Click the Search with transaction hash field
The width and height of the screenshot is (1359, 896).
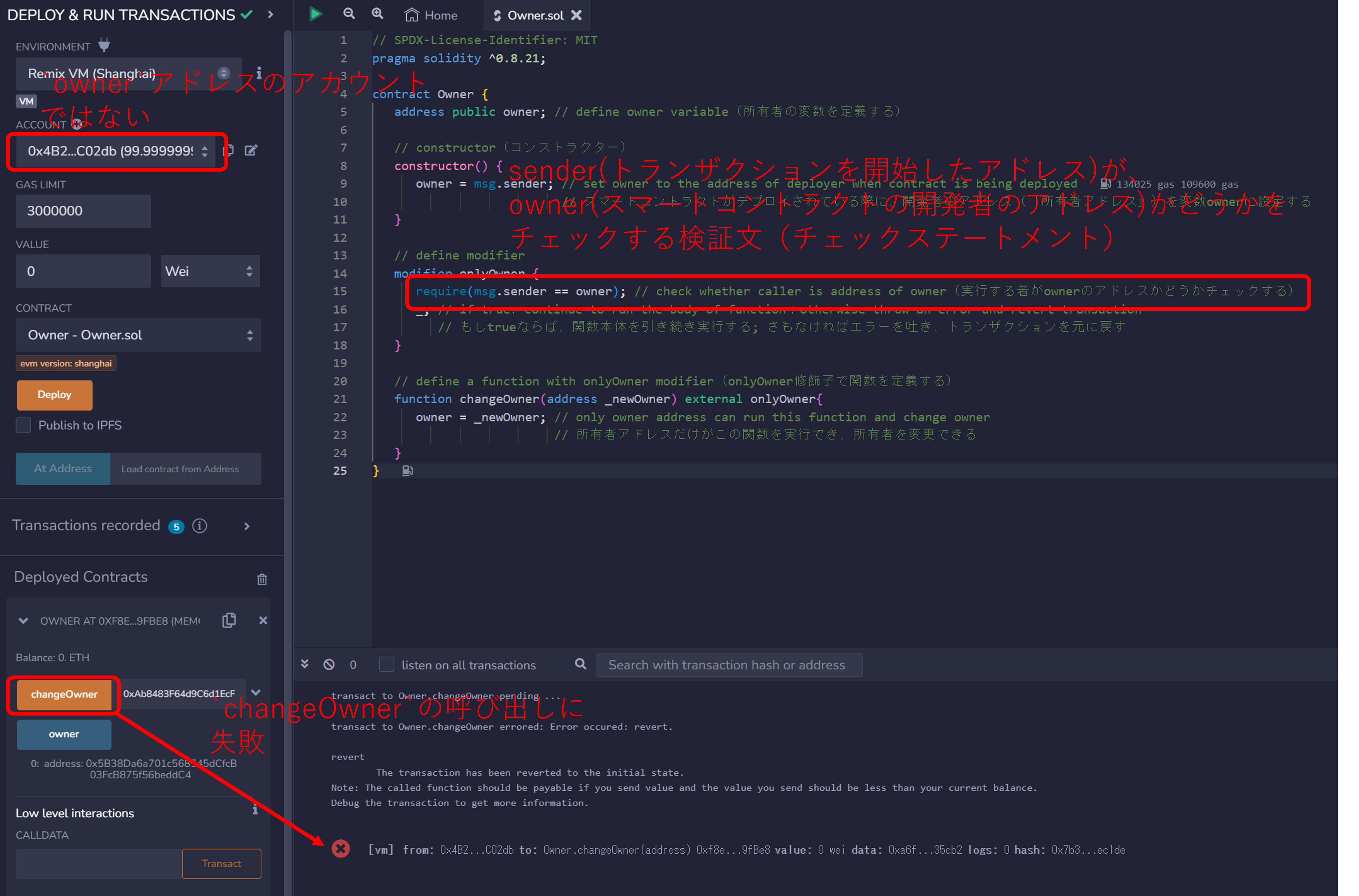(729, 665)
